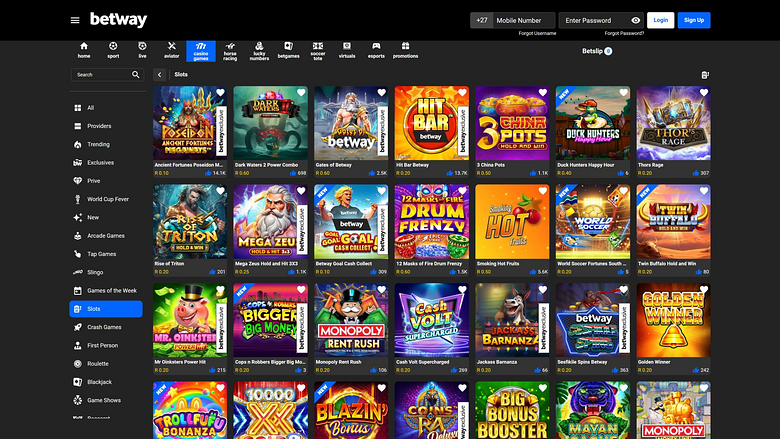This screenshot has width=780, height=439.
Task: Select All in the sidebar
Action: pos(106,107)
